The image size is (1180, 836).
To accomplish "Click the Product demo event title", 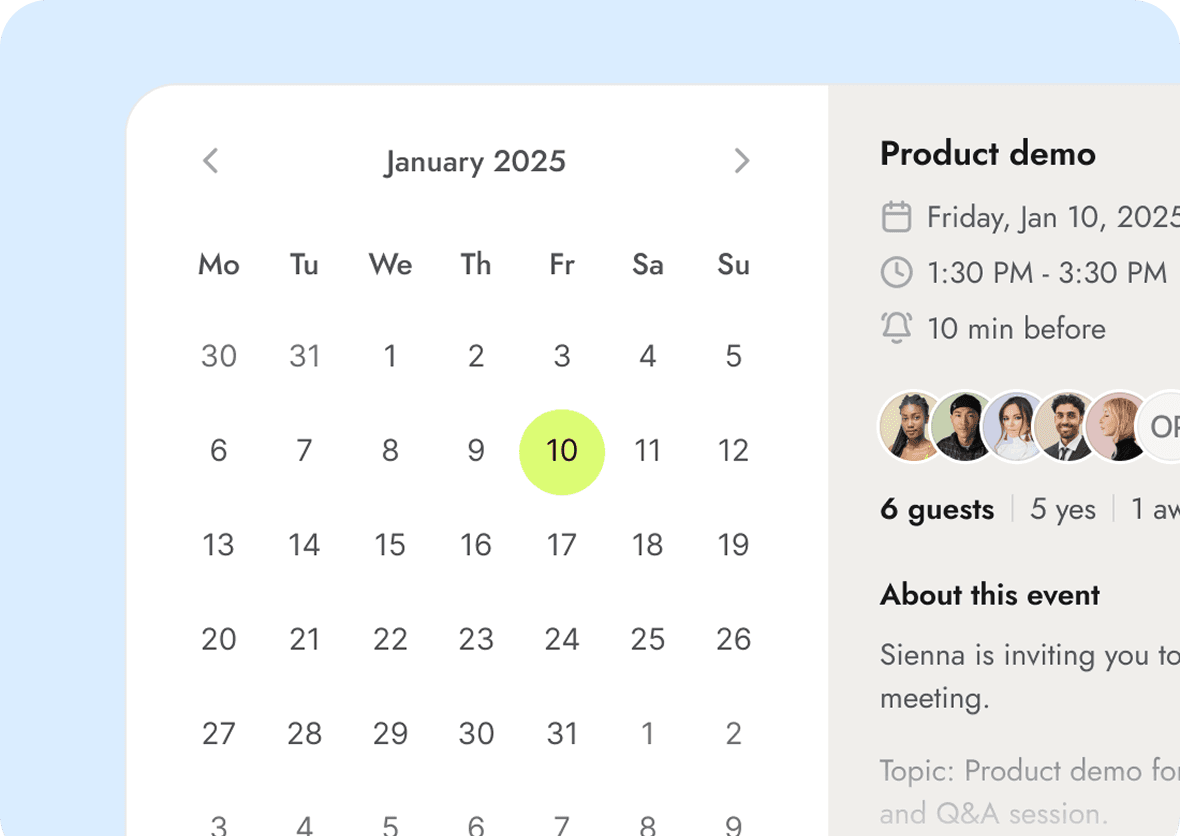I will [987, 154].
